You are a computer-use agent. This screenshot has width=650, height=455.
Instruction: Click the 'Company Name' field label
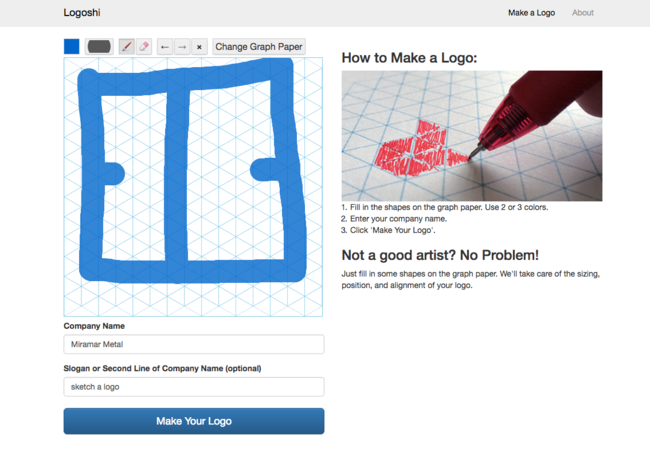(94, 326)
